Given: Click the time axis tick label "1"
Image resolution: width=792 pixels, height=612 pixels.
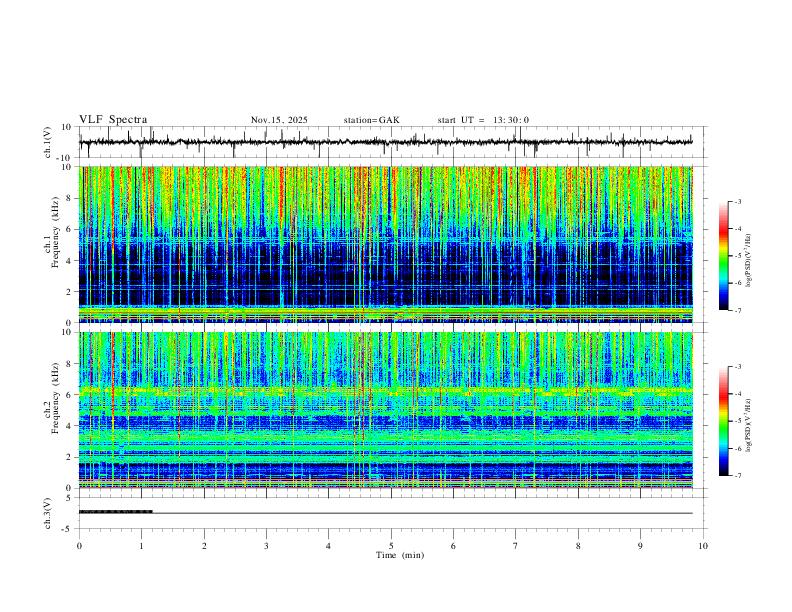Looking at the screenshot, I should click(x=141, y=546).
